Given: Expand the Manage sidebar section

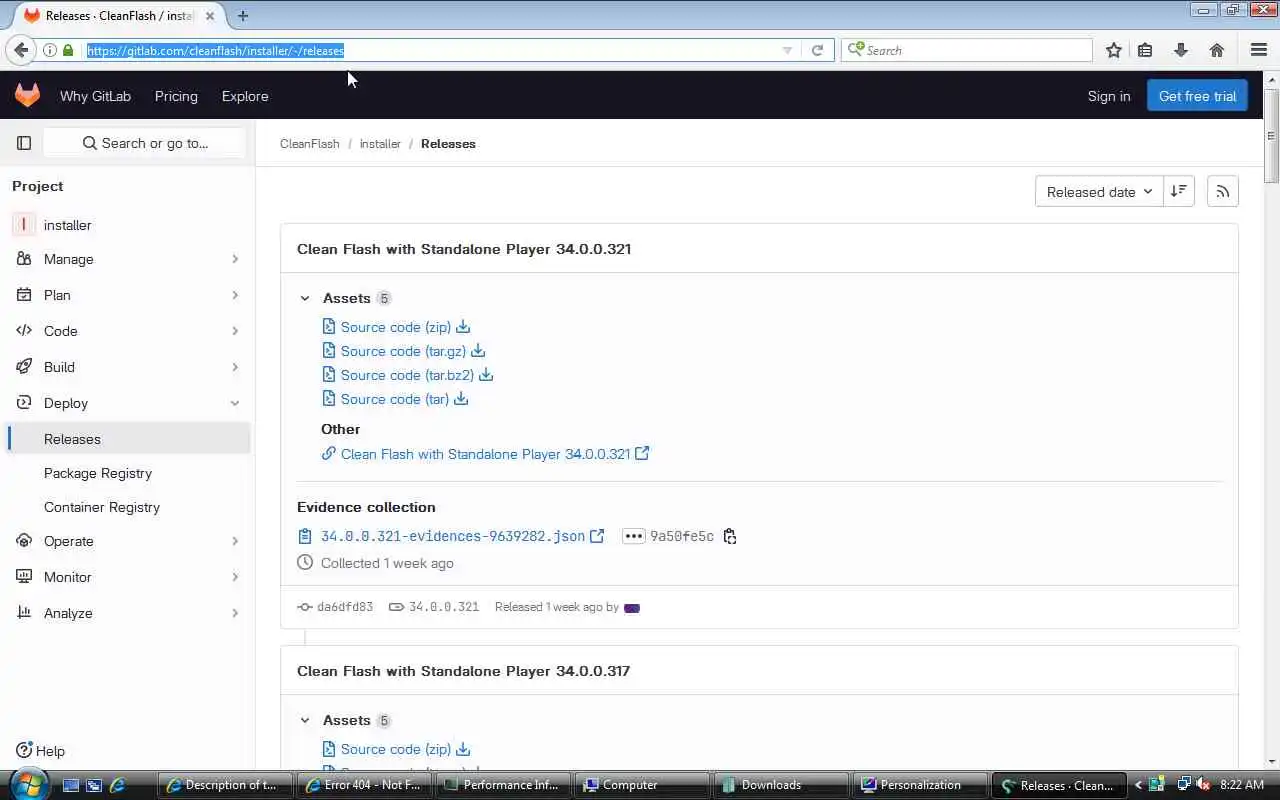Looking at the screenshot, I should 127,259.
